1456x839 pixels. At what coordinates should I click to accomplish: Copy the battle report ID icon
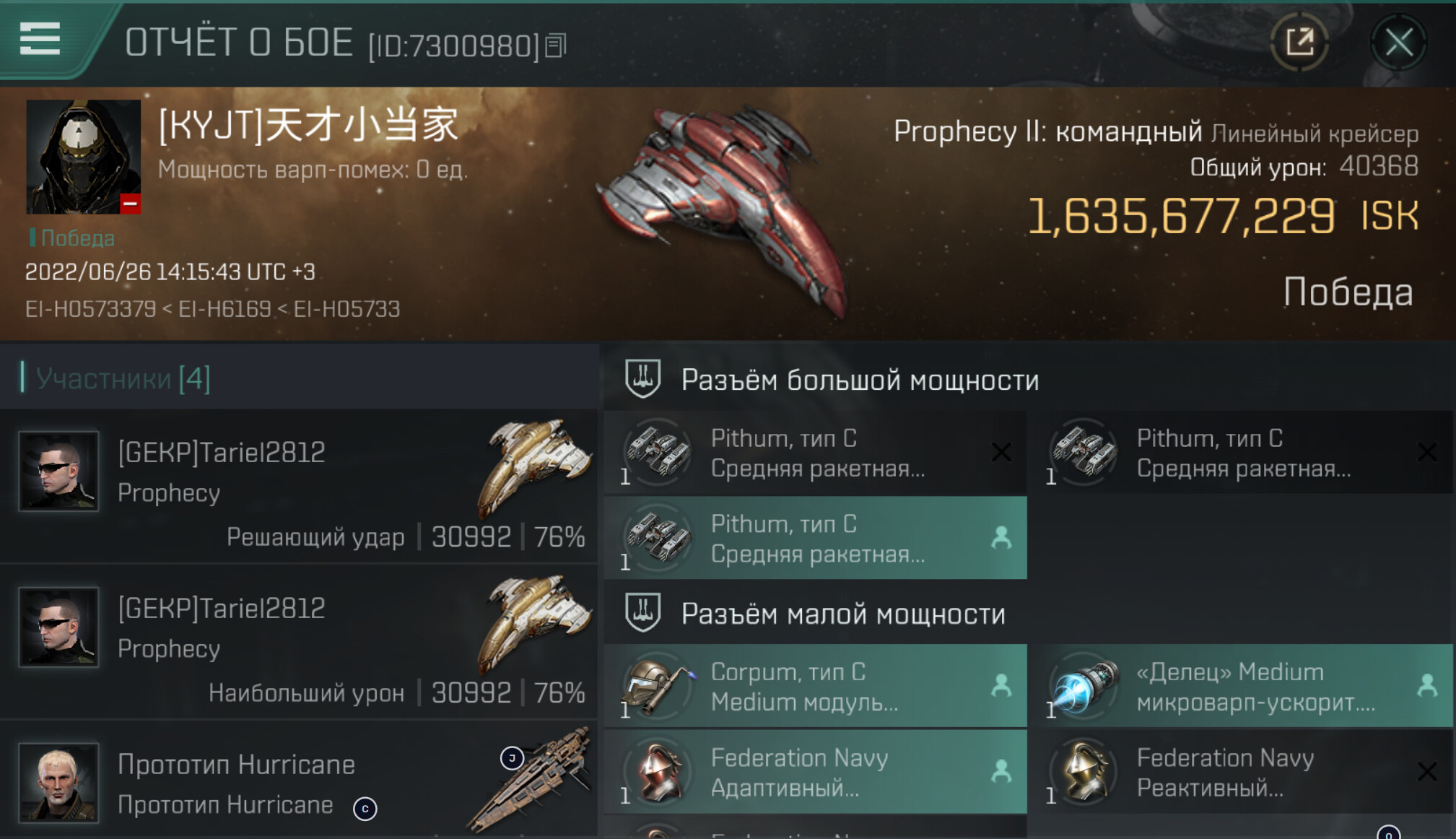556,45
